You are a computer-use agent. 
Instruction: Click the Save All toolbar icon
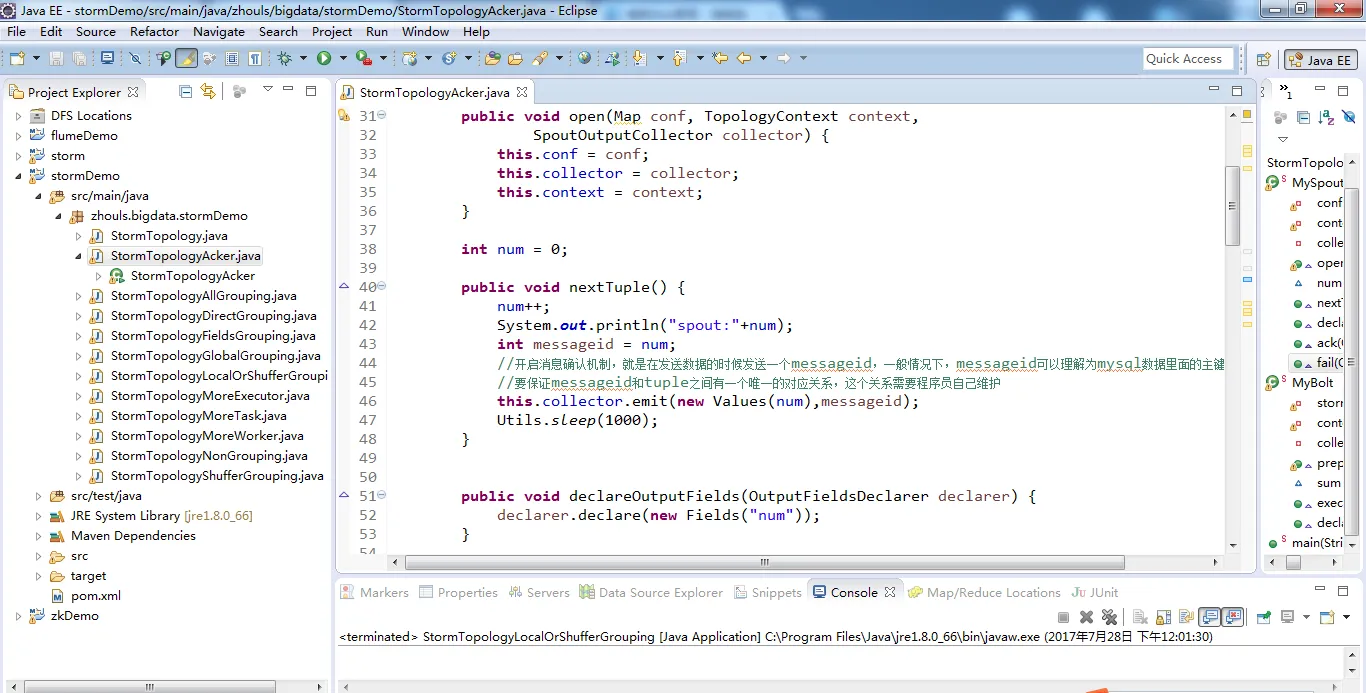(78, 59)
